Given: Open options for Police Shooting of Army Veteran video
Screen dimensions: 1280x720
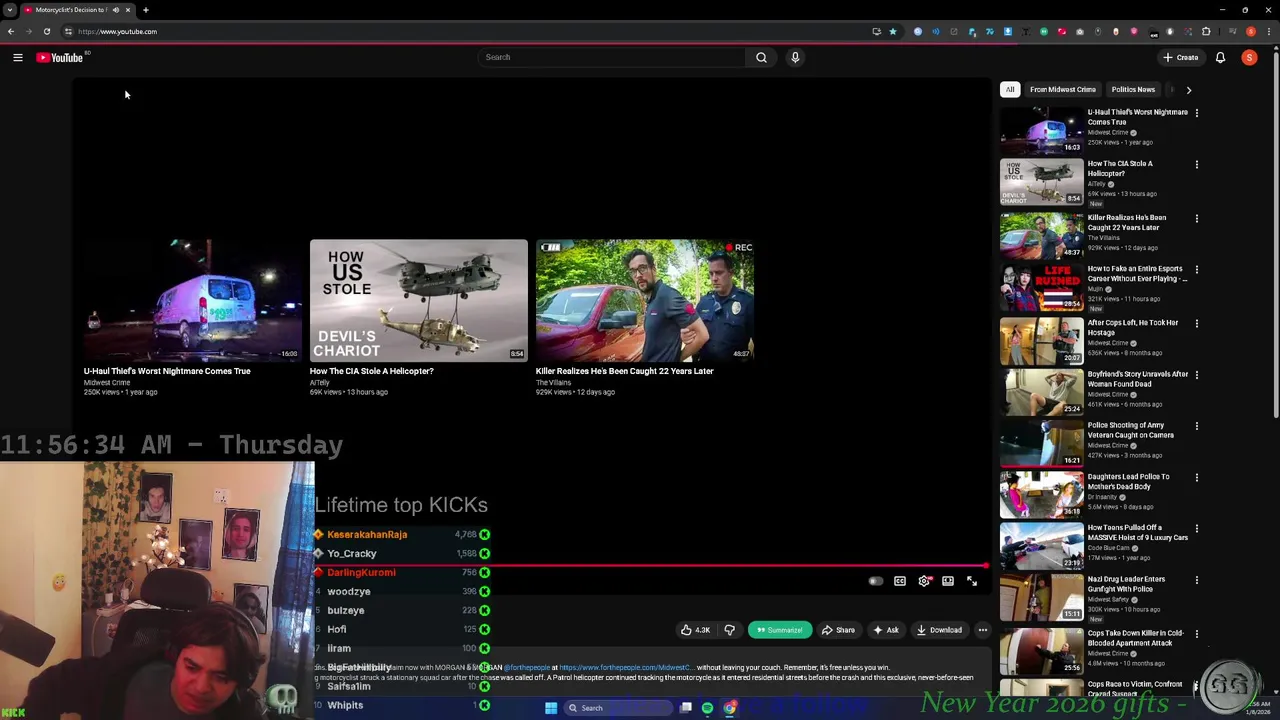Looking at the screenshot, I should [1196, 427].
